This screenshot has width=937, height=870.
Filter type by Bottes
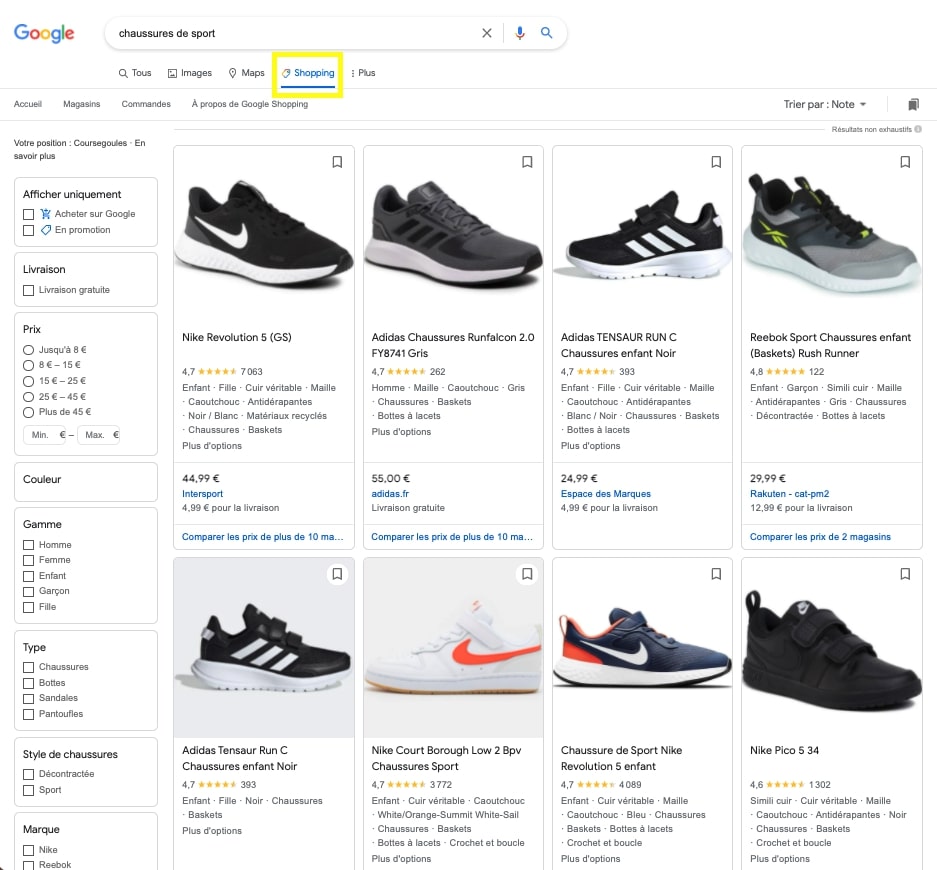[28, 683]
